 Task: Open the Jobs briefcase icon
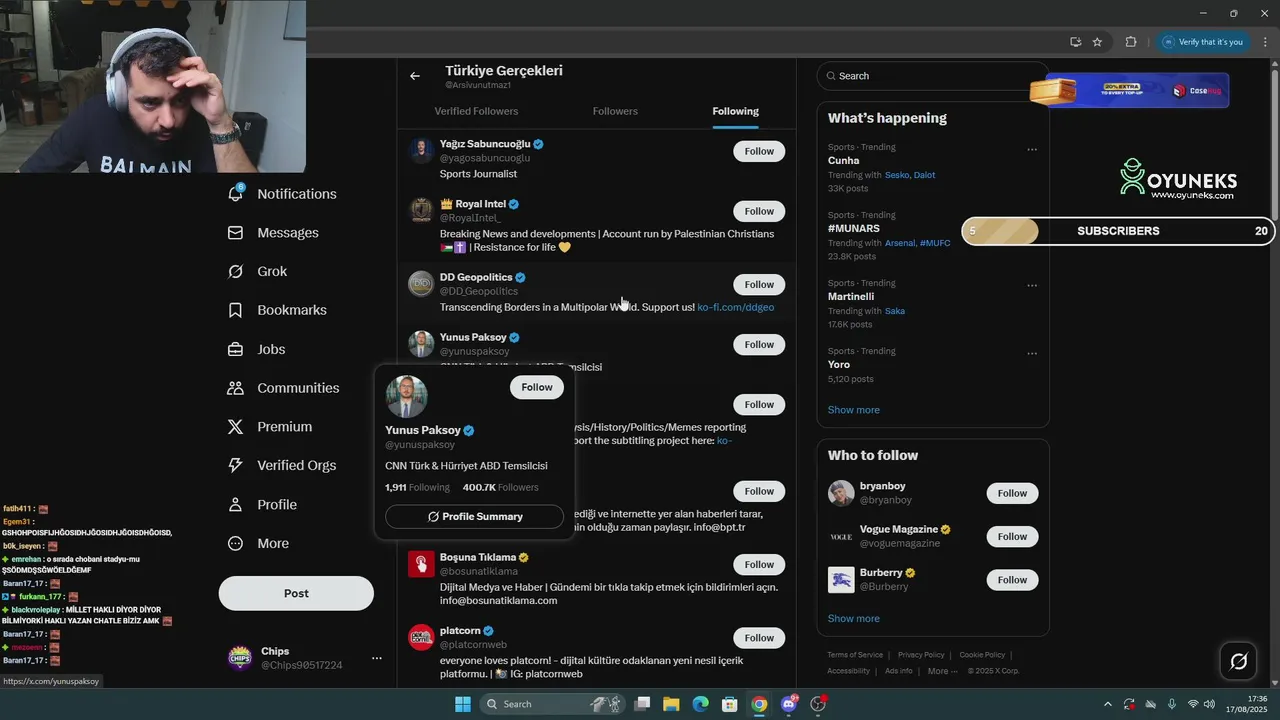(235, 349)
